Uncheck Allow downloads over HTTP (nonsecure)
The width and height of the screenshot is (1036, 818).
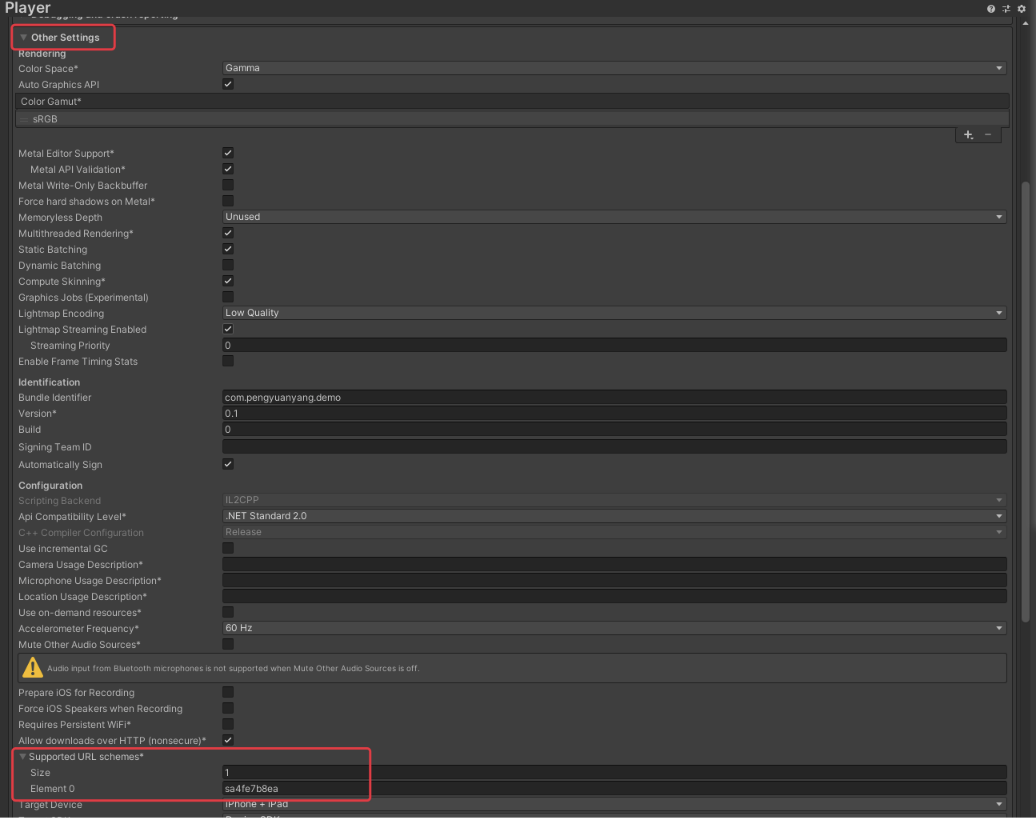(228, 740)
